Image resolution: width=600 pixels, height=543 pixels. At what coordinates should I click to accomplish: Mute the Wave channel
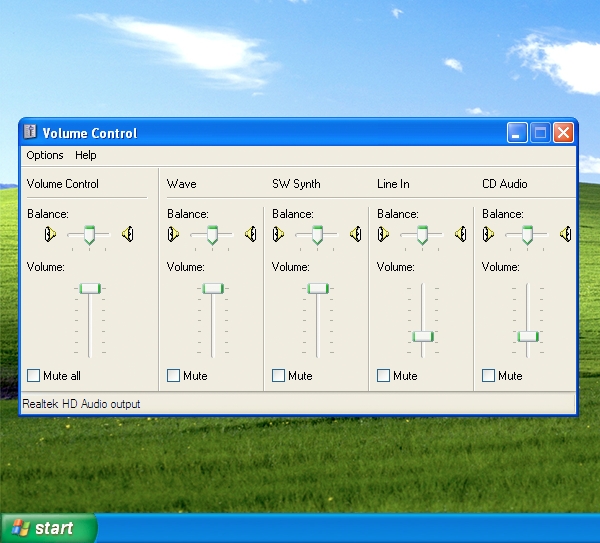click(x=173, y=375)
